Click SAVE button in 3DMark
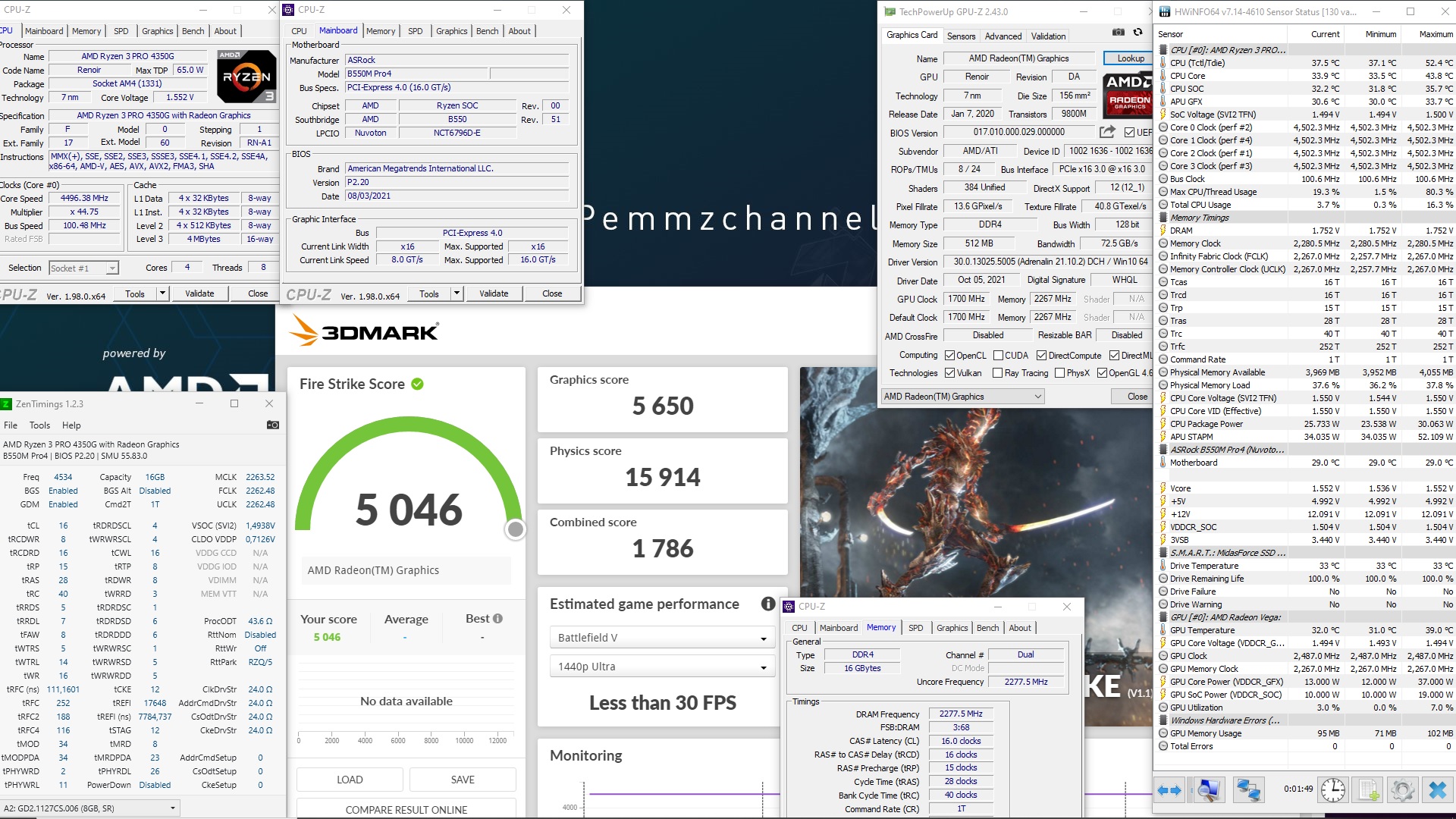This screenshot has height=819, width=1456. pyautogui.click(x=463, y=780)
